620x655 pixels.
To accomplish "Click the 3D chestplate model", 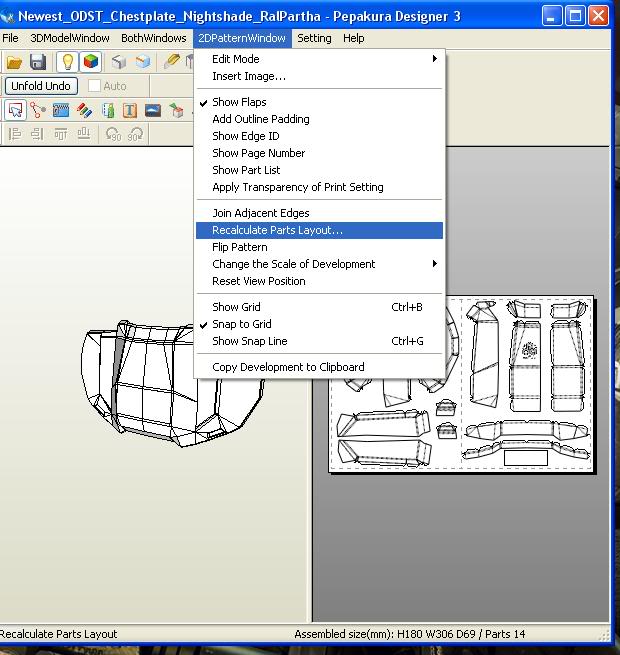I will 172,383.
